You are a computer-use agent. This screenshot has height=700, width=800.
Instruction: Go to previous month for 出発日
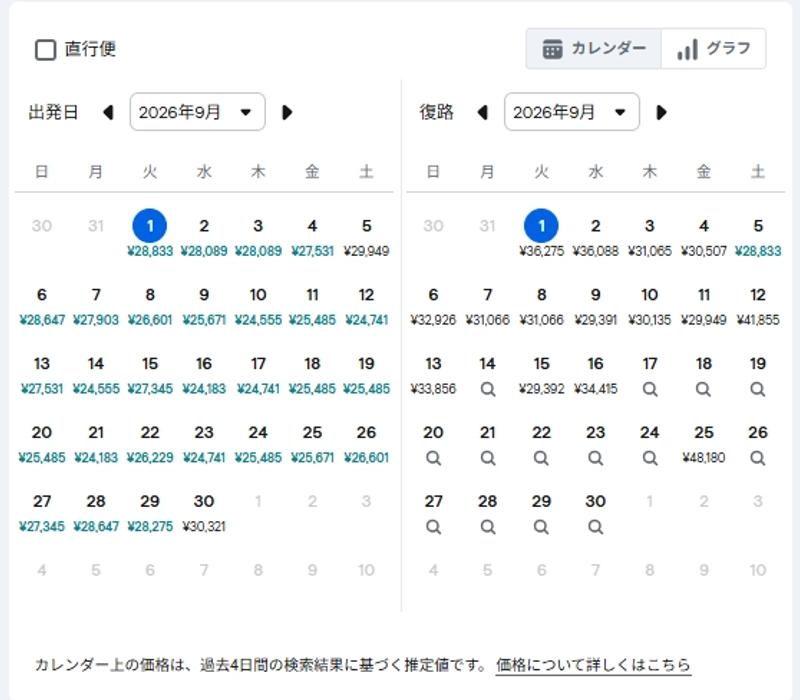coord(108,112)
